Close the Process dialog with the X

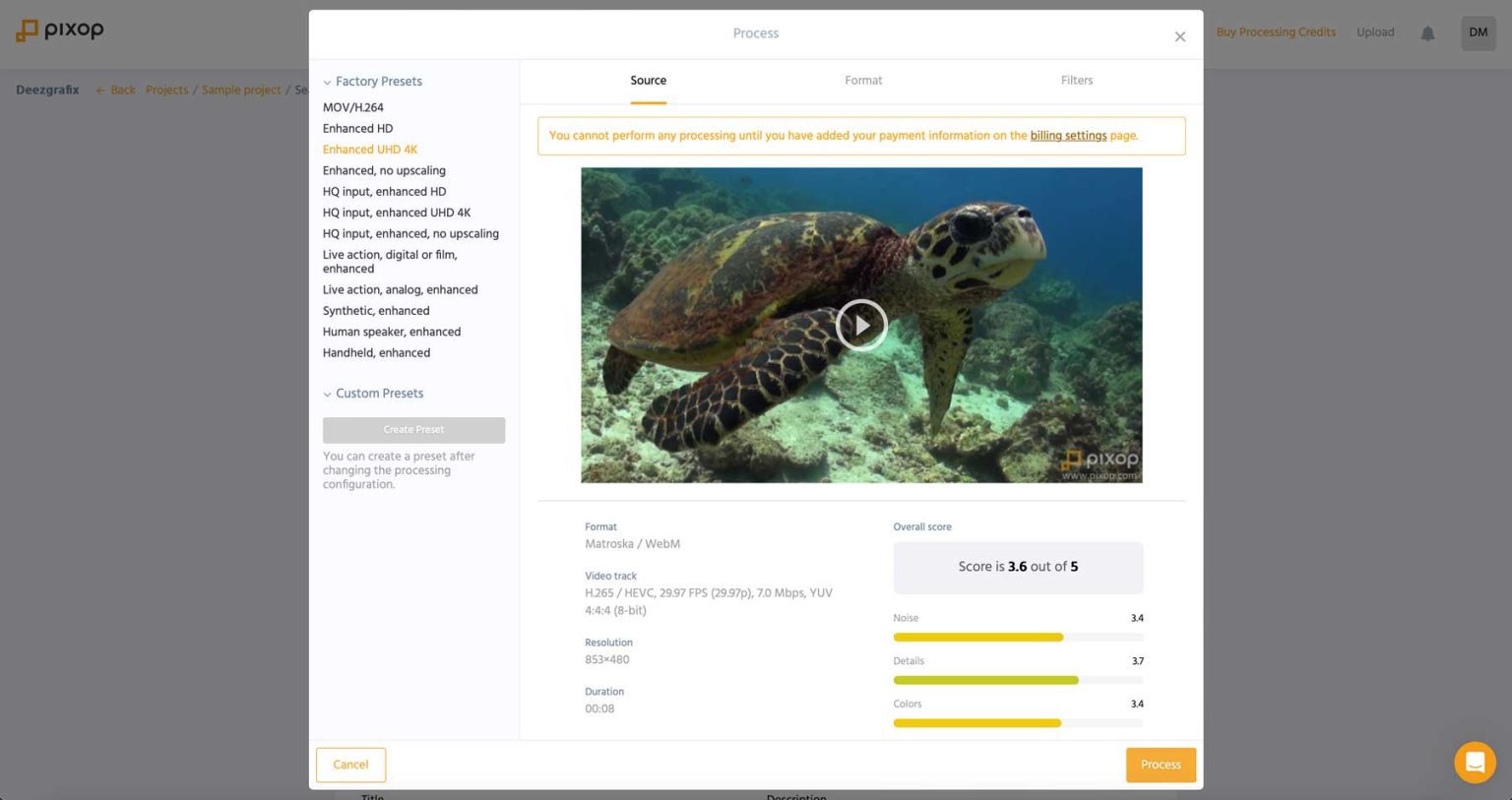(x=1179, y=35)
